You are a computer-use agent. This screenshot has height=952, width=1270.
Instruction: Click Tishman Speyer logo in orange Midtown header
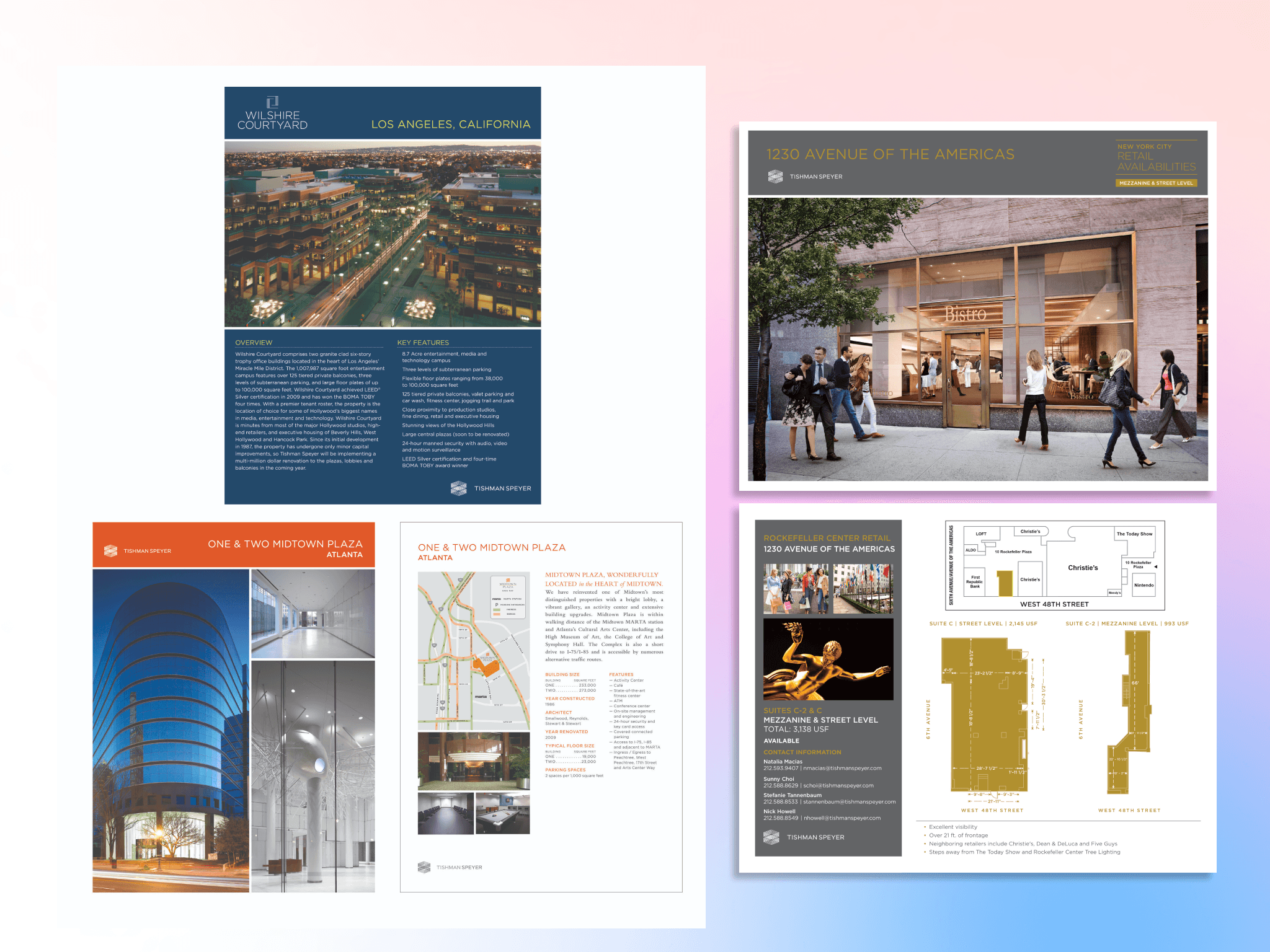click(x=138, y=551)
